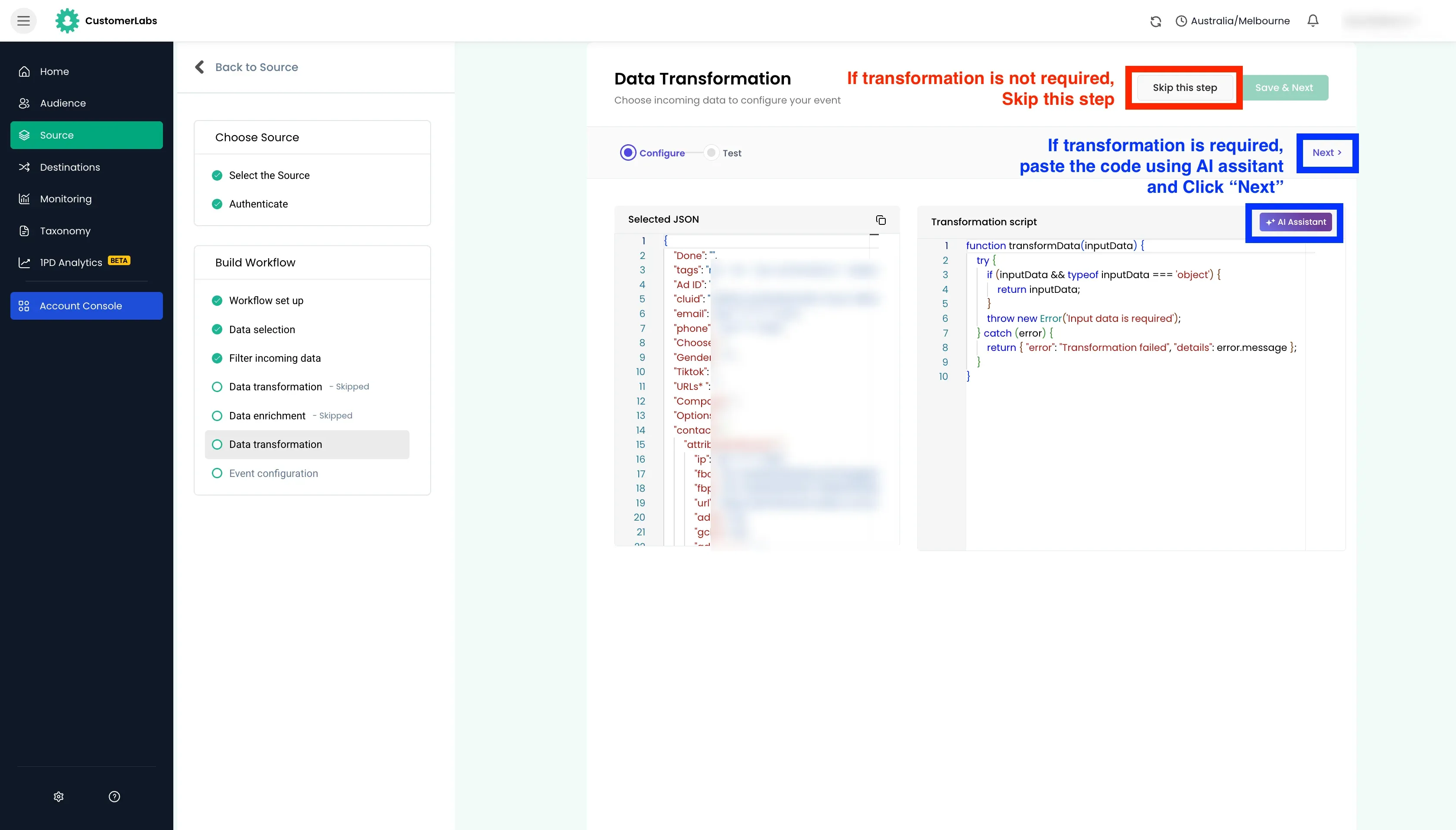This screenshot has height=830, width=1456.
Task: Click Skip this step button
Action: point(1185,88)
